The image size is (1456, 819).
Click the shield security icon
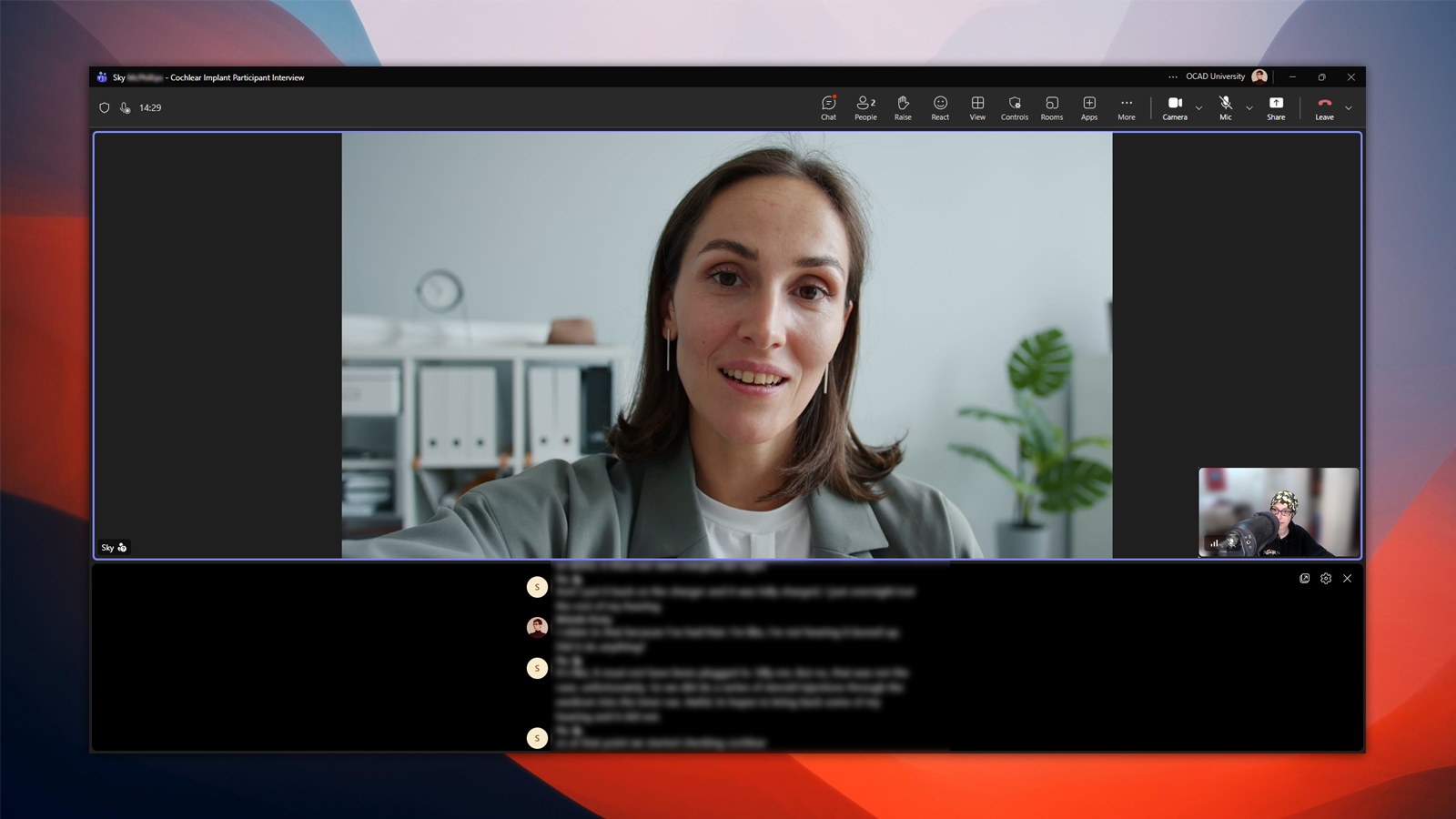click(x=105, y=107)
